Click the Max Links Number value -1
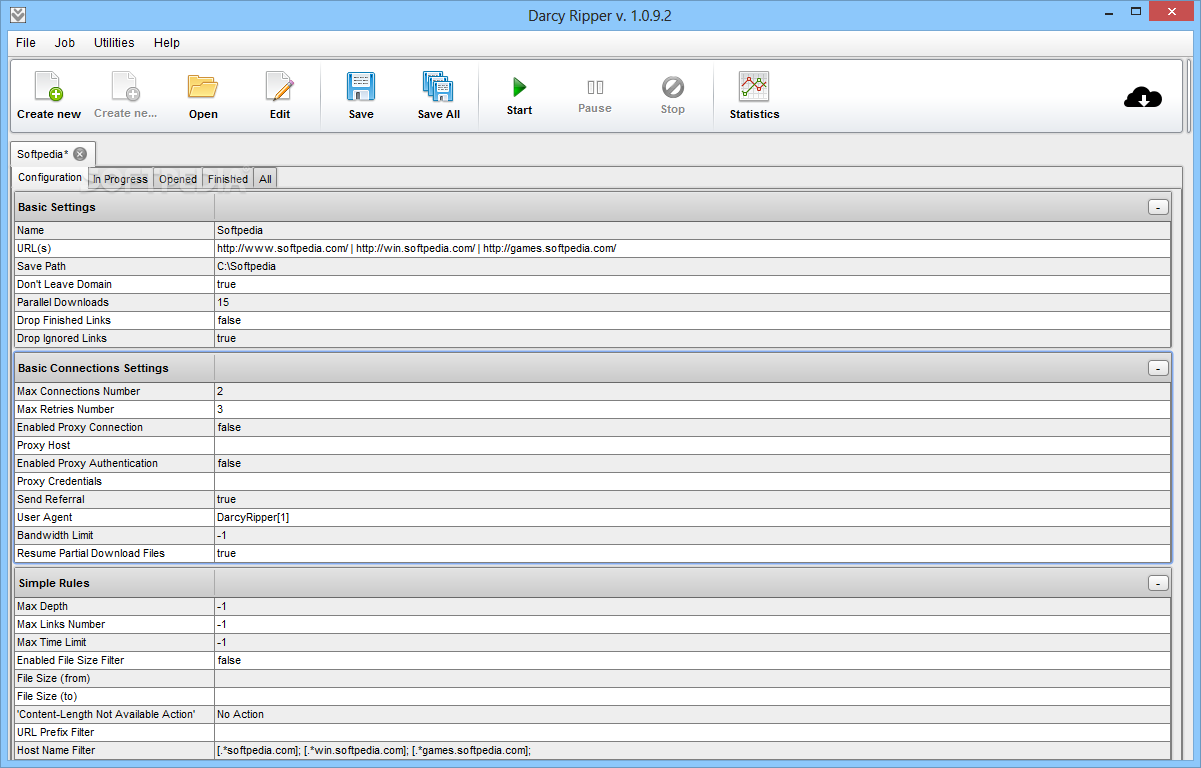Screen dimensions: 1201x768 [x=692, y=624]
